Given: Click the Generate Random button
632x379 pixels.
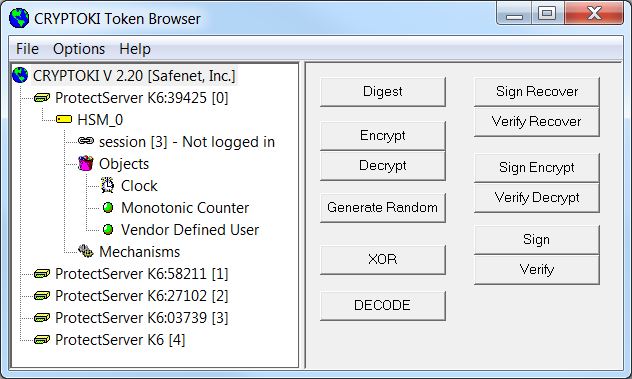Looking at the screenshot, I should coord(383,208).
